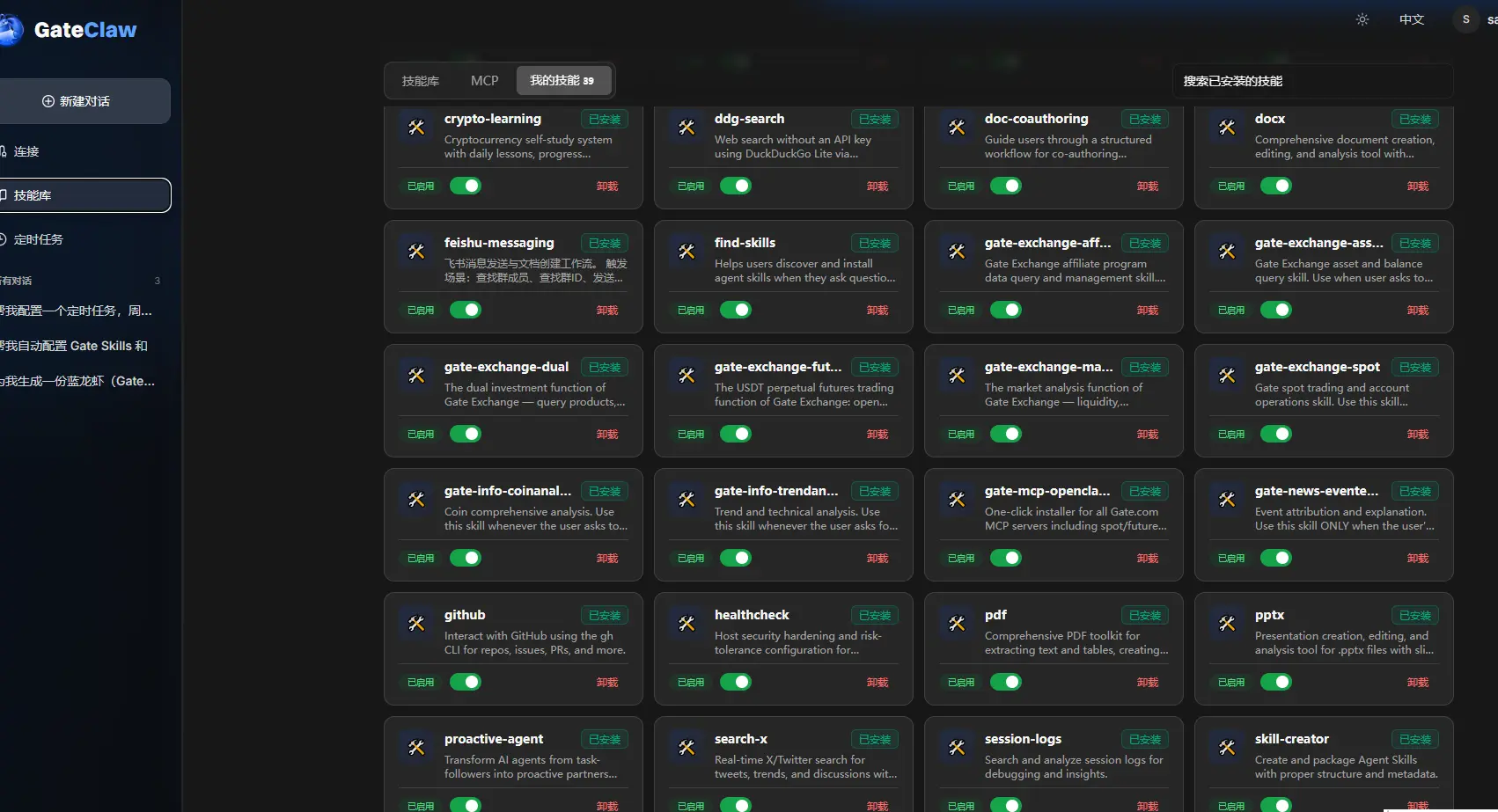Click the proactive-agent skill title
1498x812 pixels.
(494, 739)
